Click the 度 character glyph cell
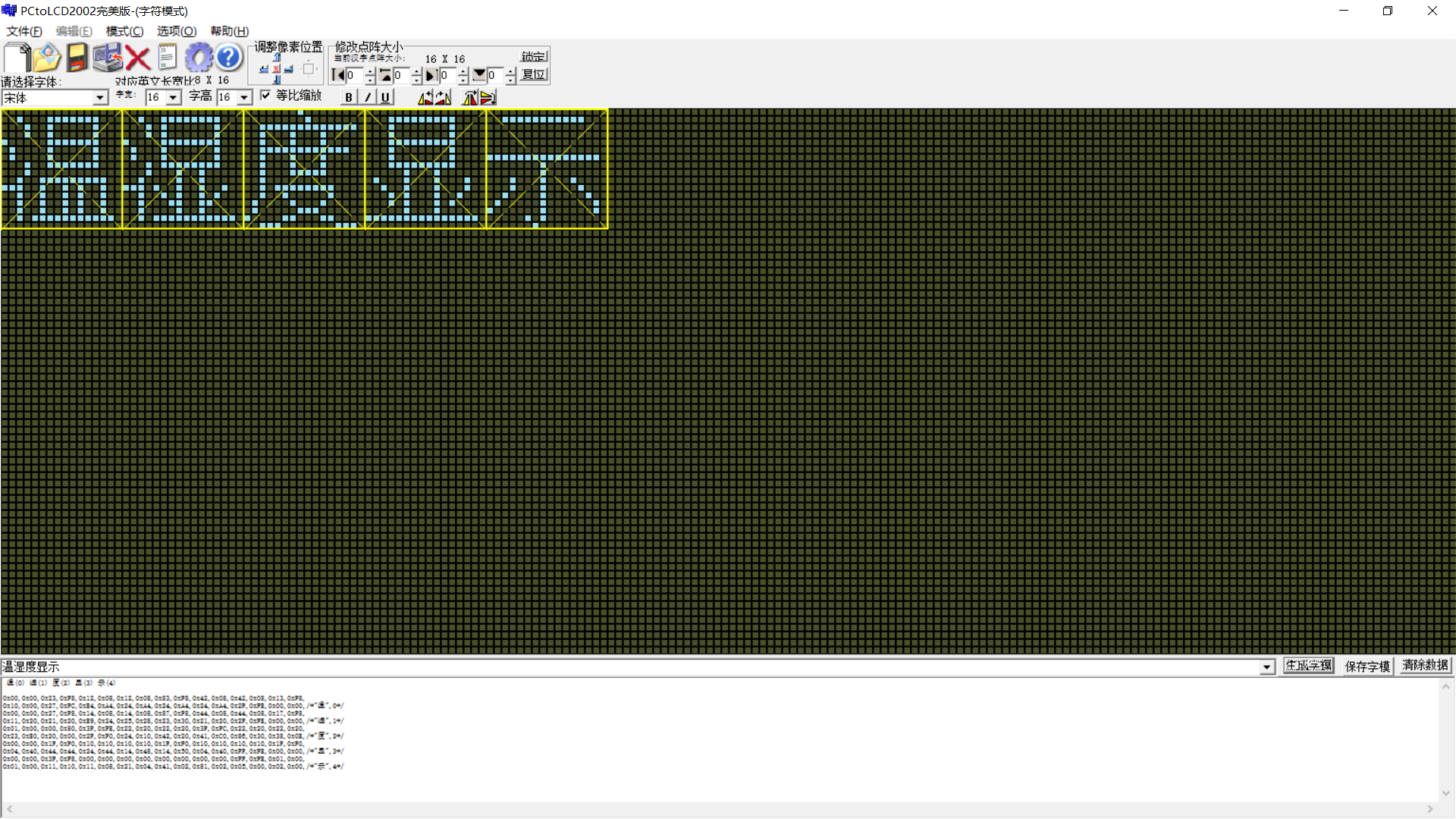The image size is (1456, 819). click(304, 168)
